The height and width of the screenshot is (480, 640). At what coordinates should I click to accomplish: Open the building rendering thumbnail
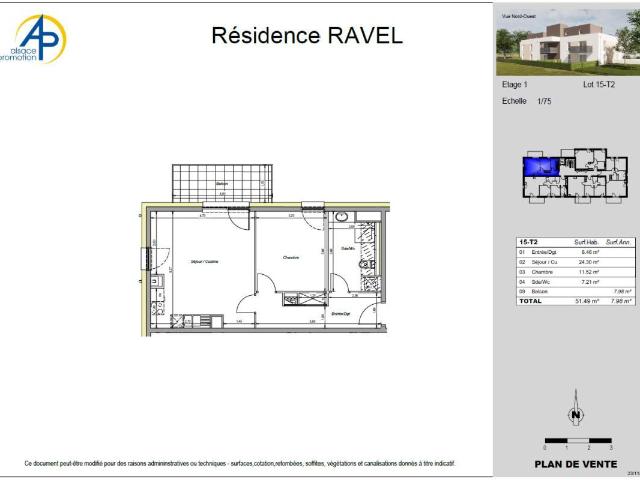coord(568,42)
